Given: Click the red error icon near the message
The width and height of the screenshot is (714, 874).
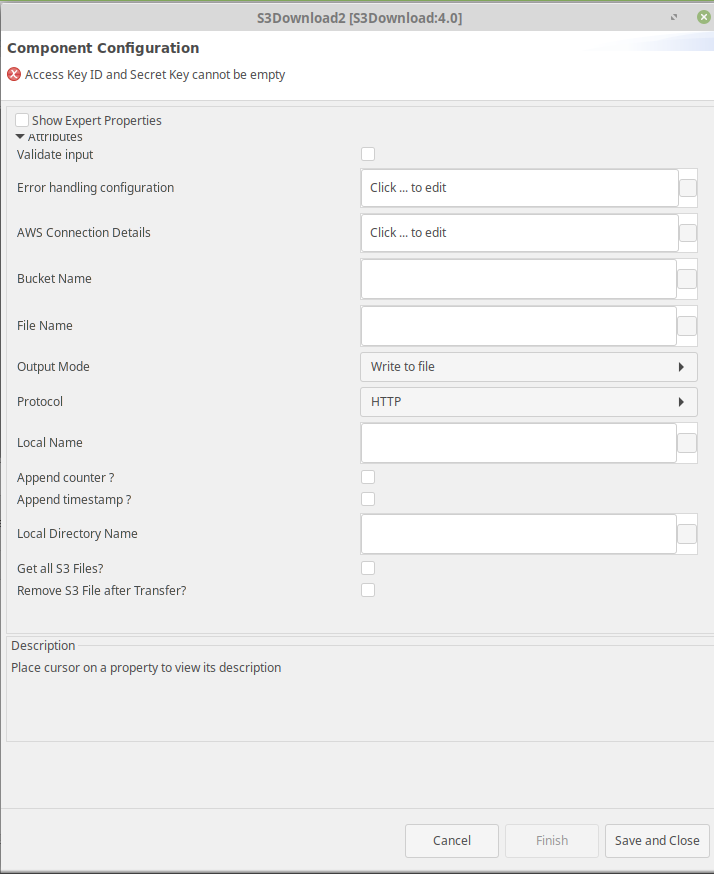Looking at the screenshot, I should [x=14, y=74].
